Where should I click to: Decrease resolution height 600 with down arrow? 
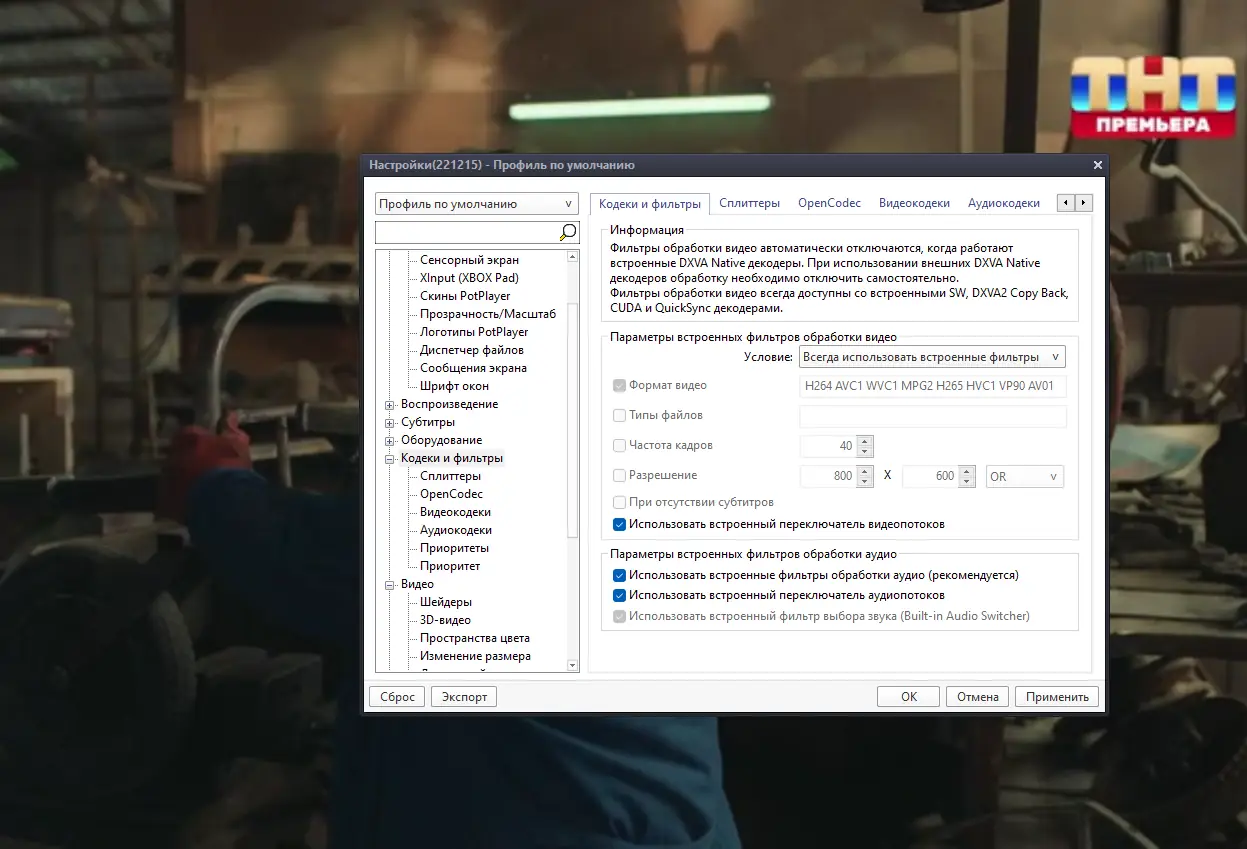(x=966, y=481)
